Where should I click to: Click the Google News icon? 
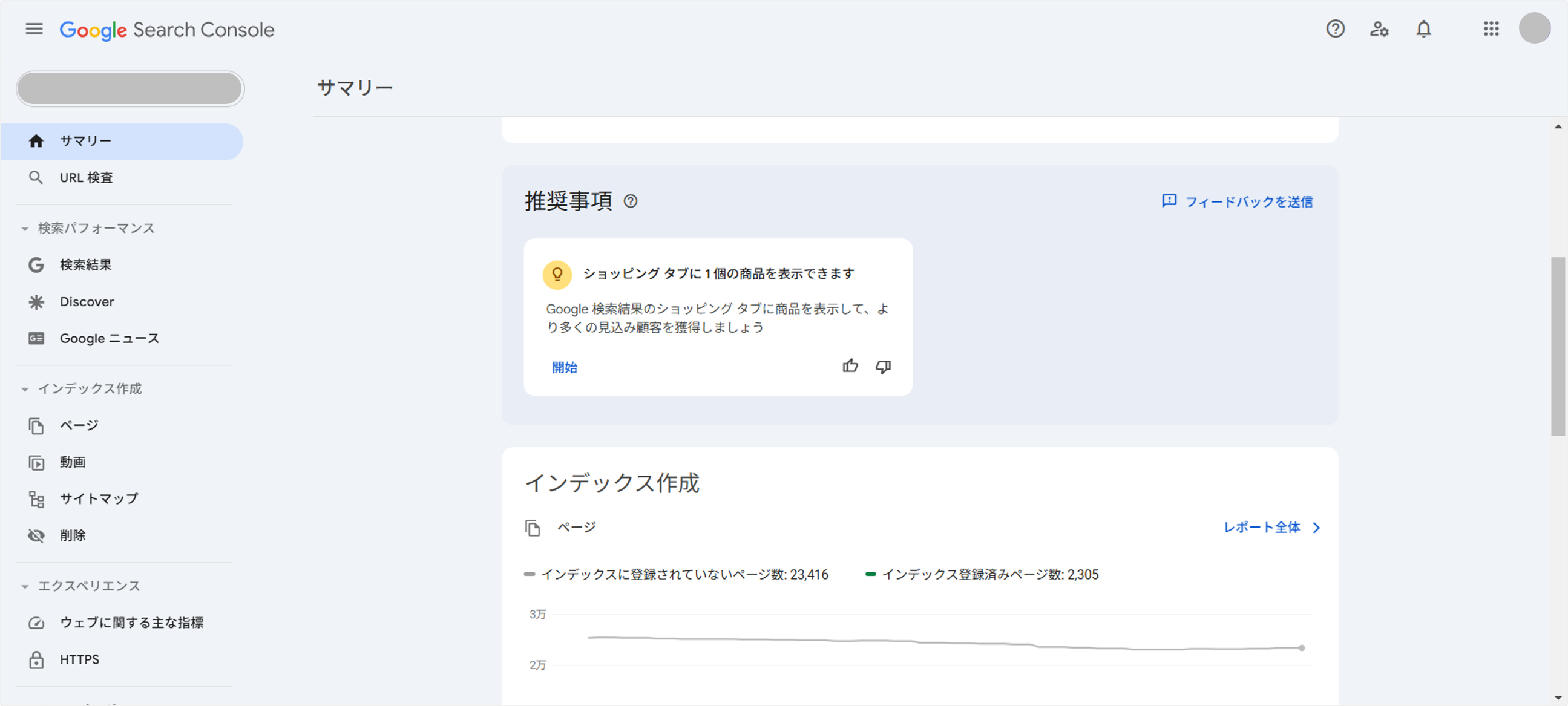coord(36,338)
